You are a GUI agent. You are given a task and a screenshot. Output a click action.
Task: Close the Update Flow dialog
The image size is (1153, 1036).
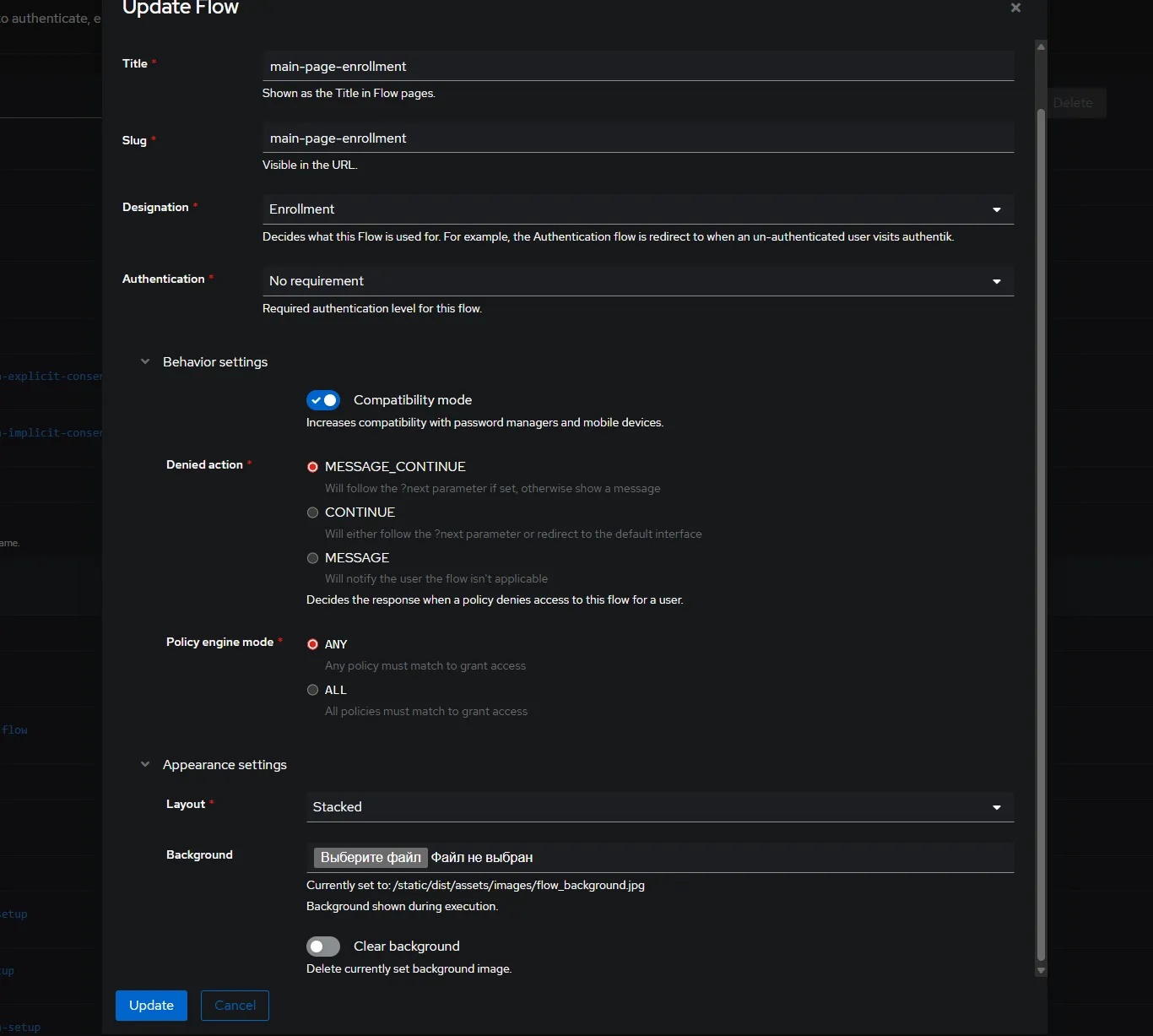click(x=1015, y=8)
